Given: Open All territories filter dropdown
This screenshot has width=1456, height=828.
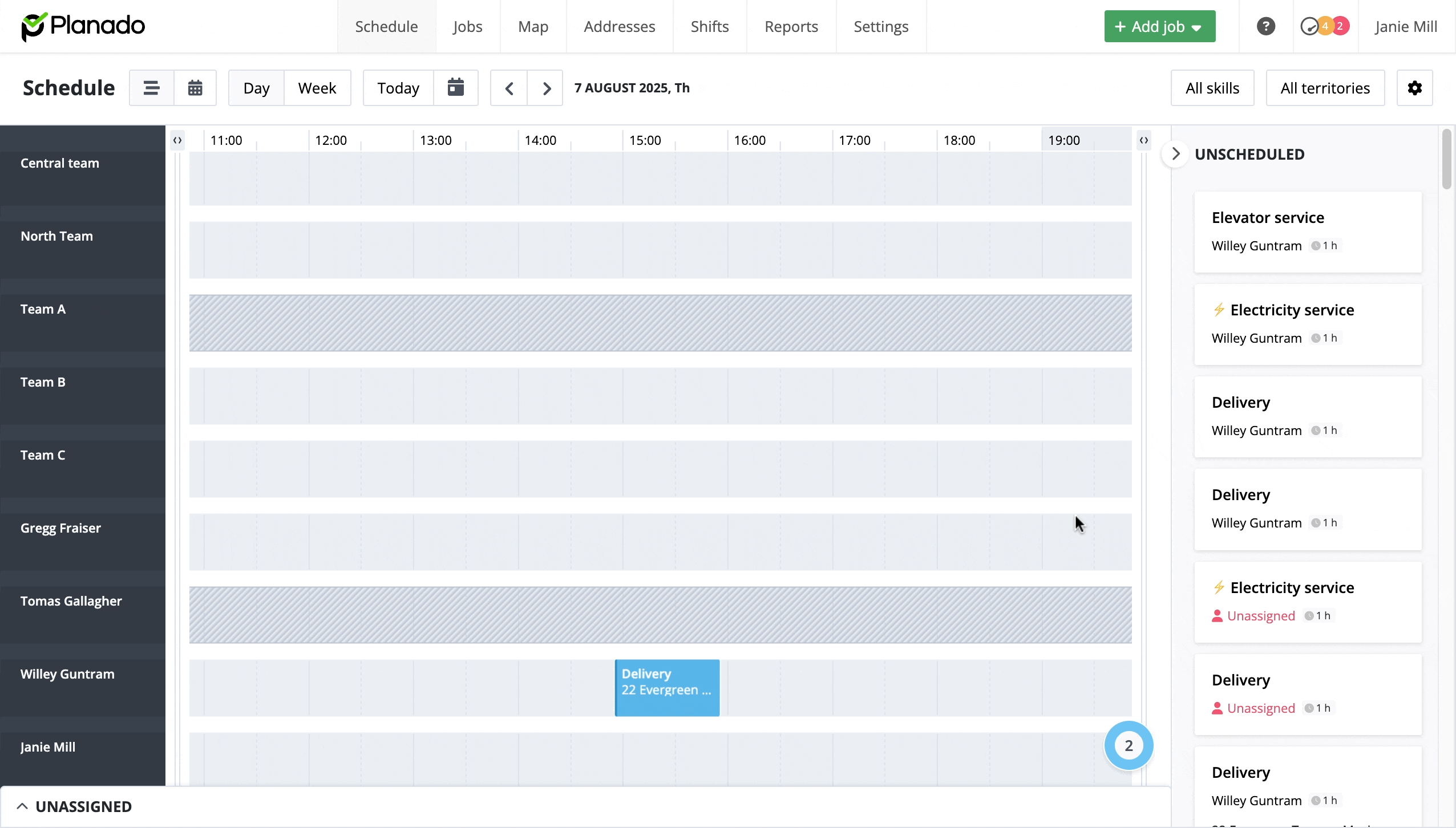Looking at the screenshot, I should coord(1325,88).
